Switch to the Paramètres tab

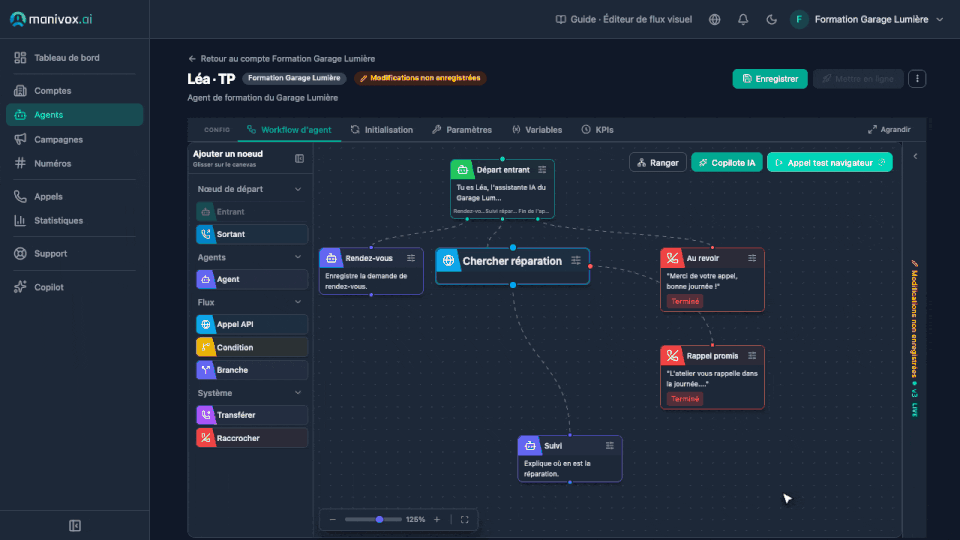pyautogui.click(x=462, y=130)
